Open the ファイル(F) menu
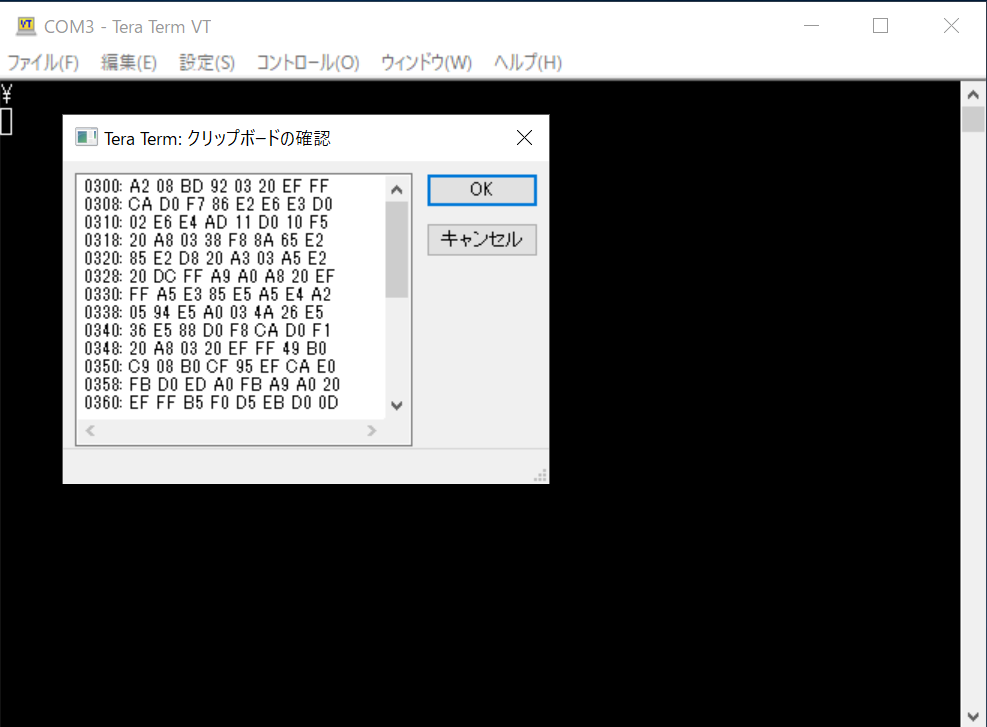The height and width of the screenshot is (727, 987). (x=43, y=62)
